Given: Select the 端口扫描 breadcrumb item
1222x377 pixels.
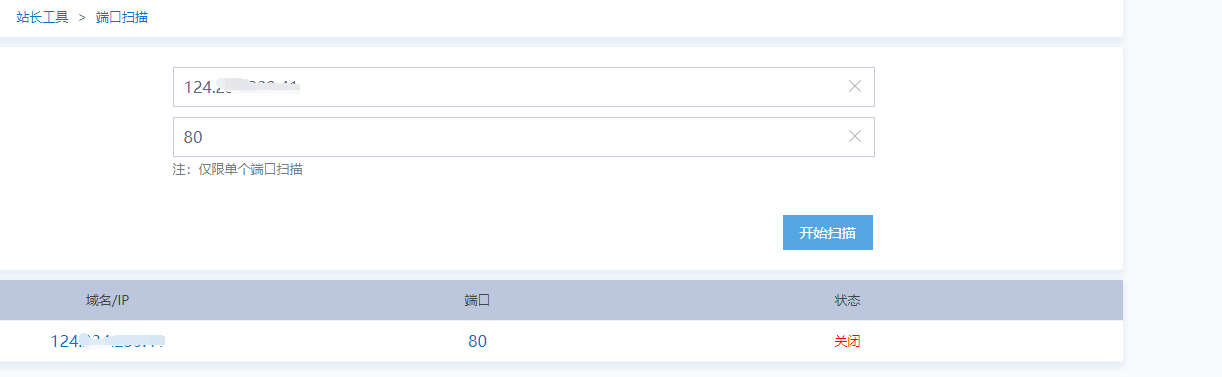Looking at the screenshot, I should pos(122,17).
